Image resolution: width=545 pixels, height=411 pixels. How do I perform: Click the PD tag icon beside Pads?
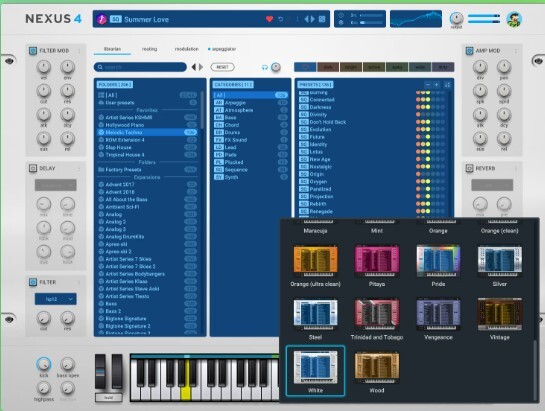218,155
